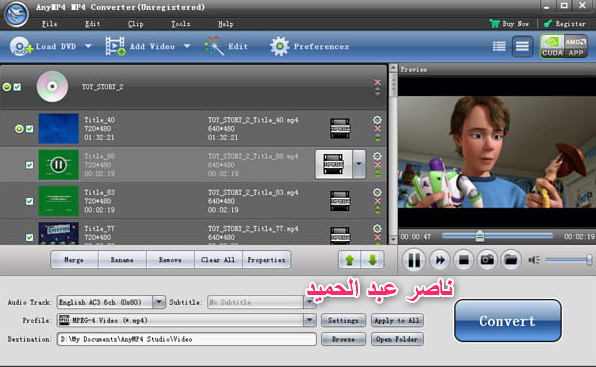
Task: Click the Destination path field
Action: point(187,339)
